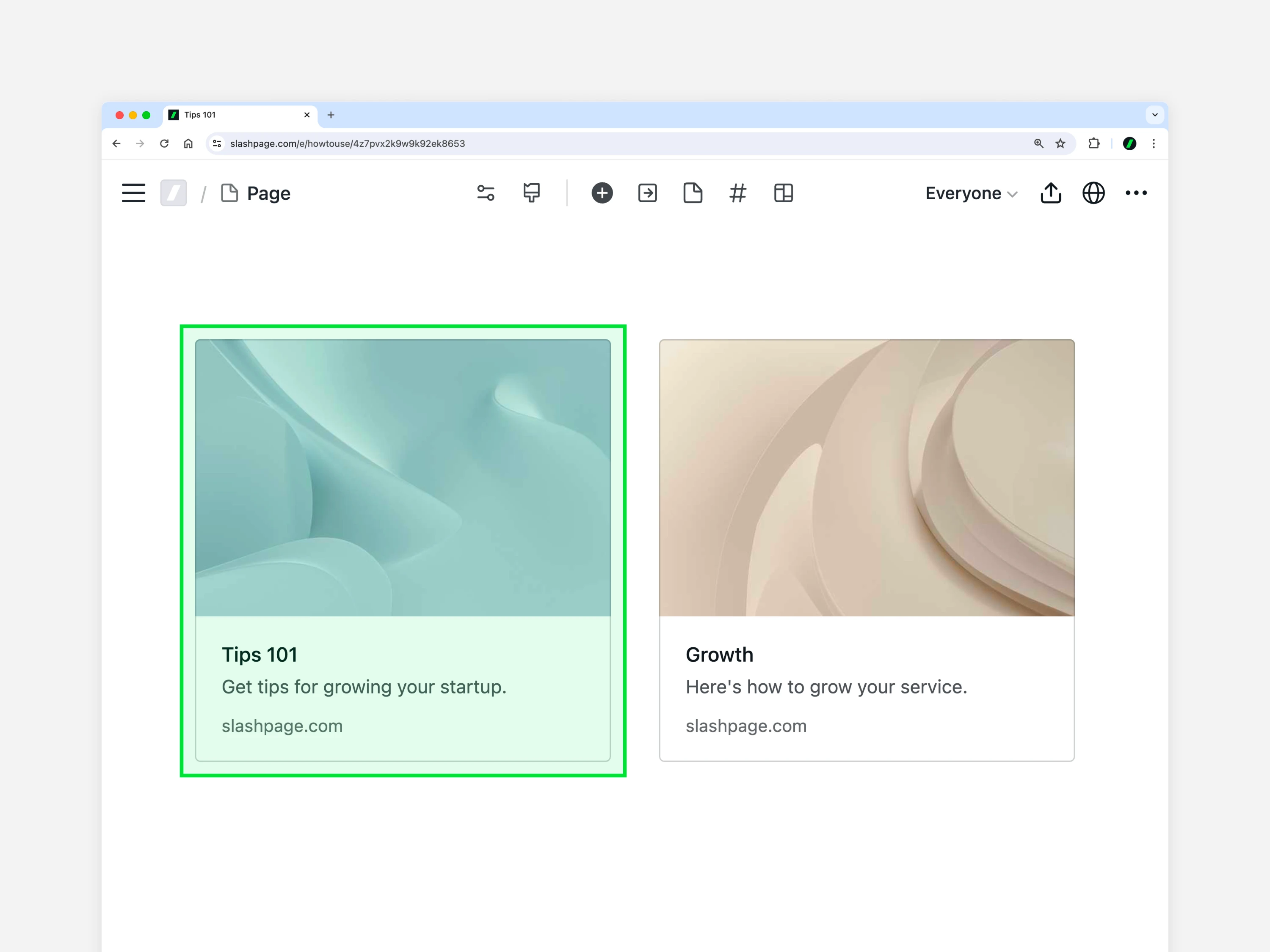
Task: Open the hamburger sidebar menu
Action: pyautogui.click(x=133, y=193)
